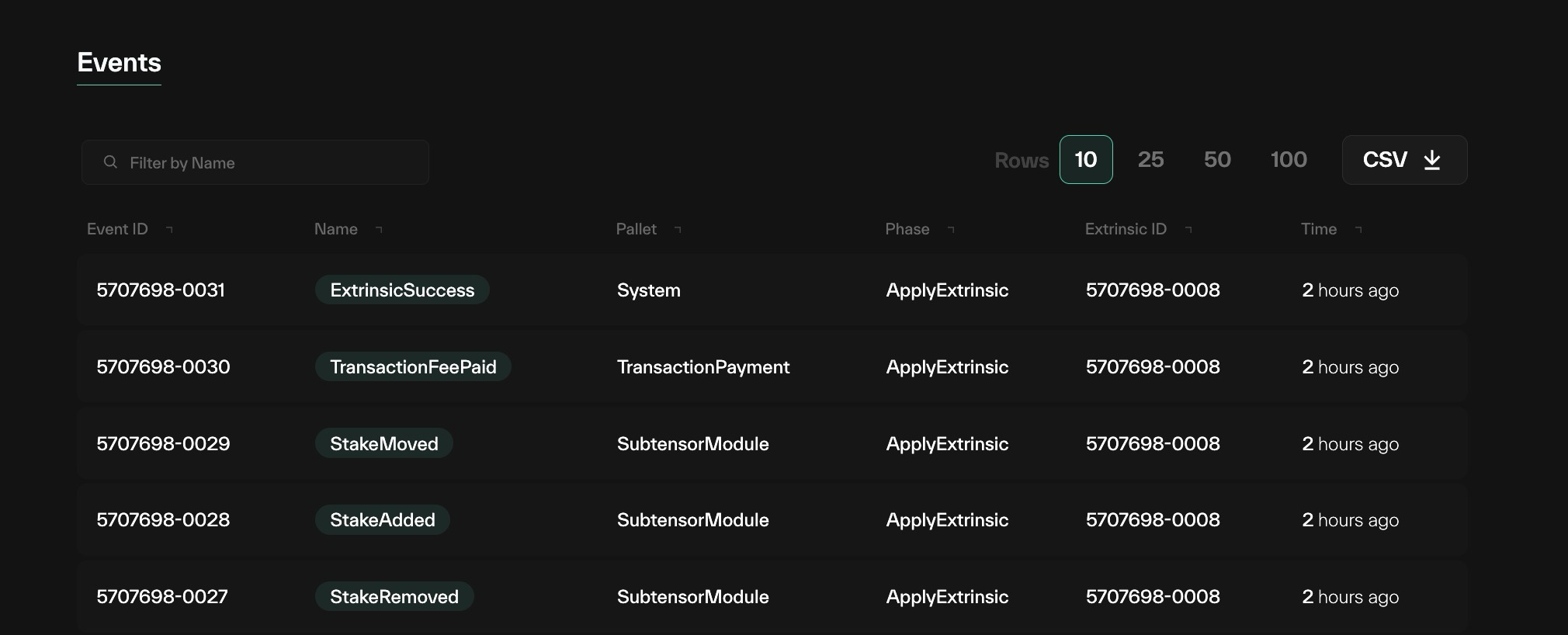Click the System pallet cell
This screenshot has width=1568, height=635.
tap(649, 290)
